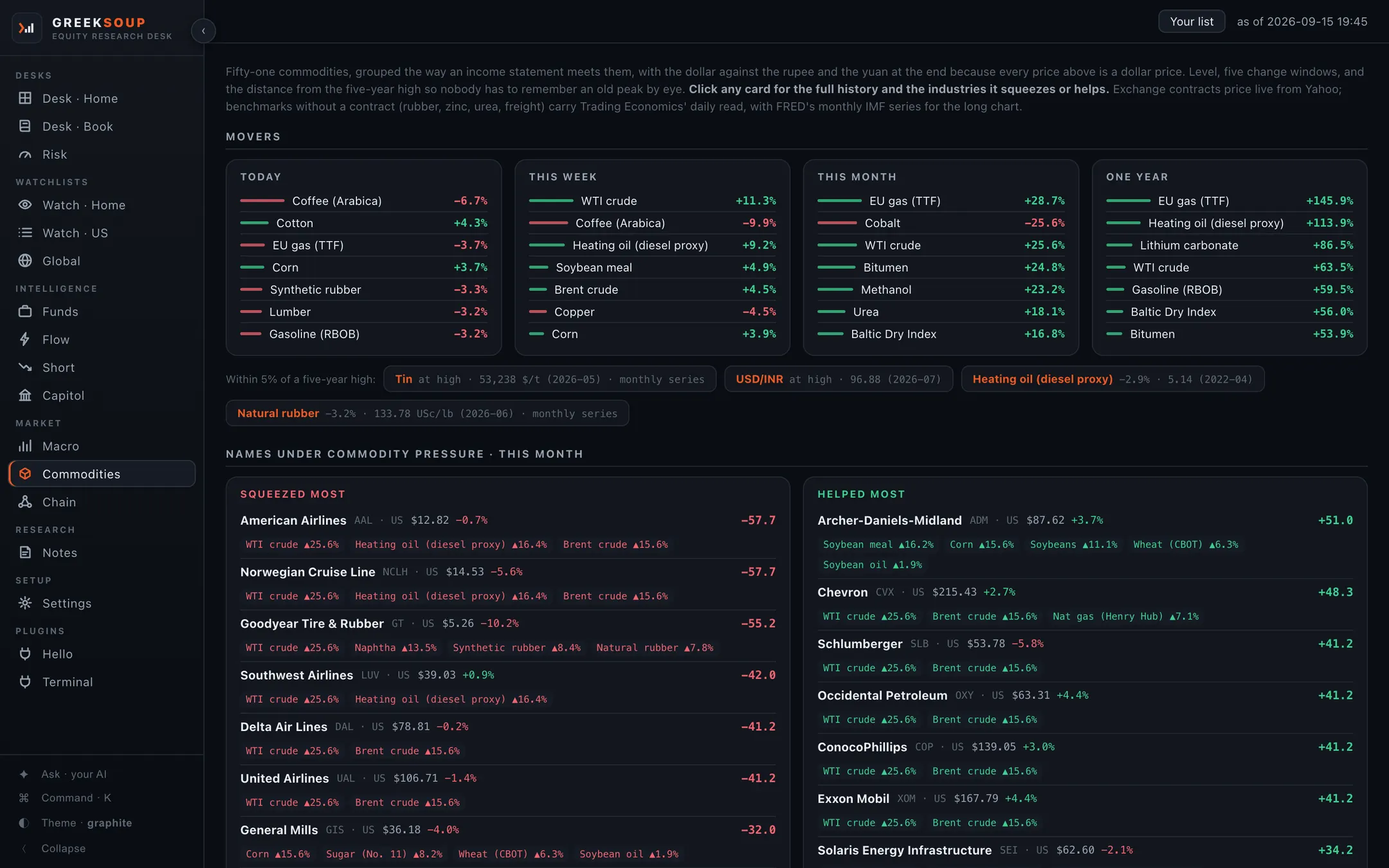Open the Chevron CVX row
1389x868 pixels.
1085,604
